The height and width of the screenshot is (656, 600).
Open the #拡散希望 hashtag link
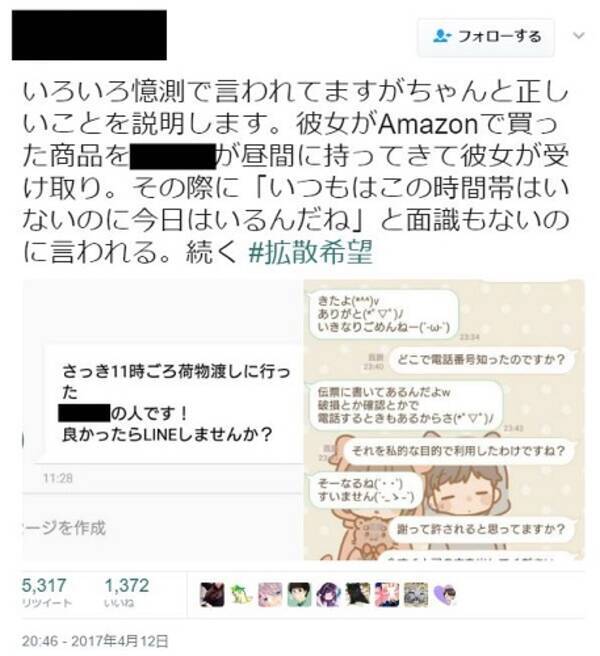[x=310, y=252]
